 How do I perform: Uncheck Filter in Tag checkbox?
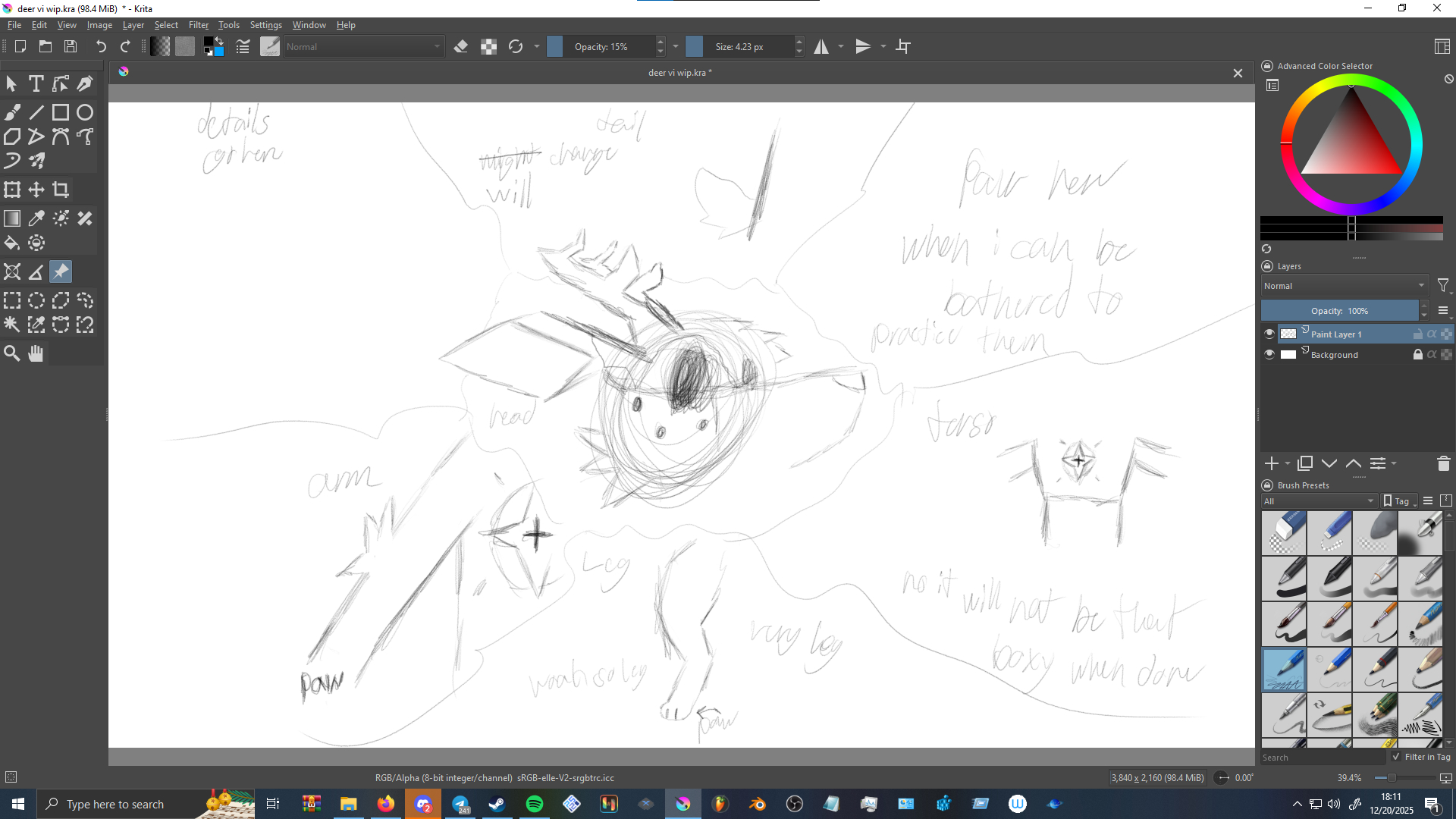tap(1396, 757)
